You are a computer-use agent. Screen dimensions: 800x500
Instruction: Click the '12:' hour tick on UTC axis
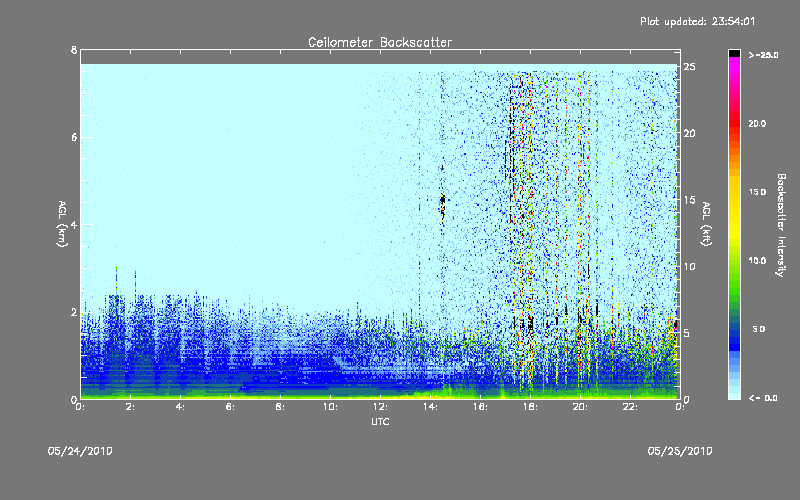[380, 407]
